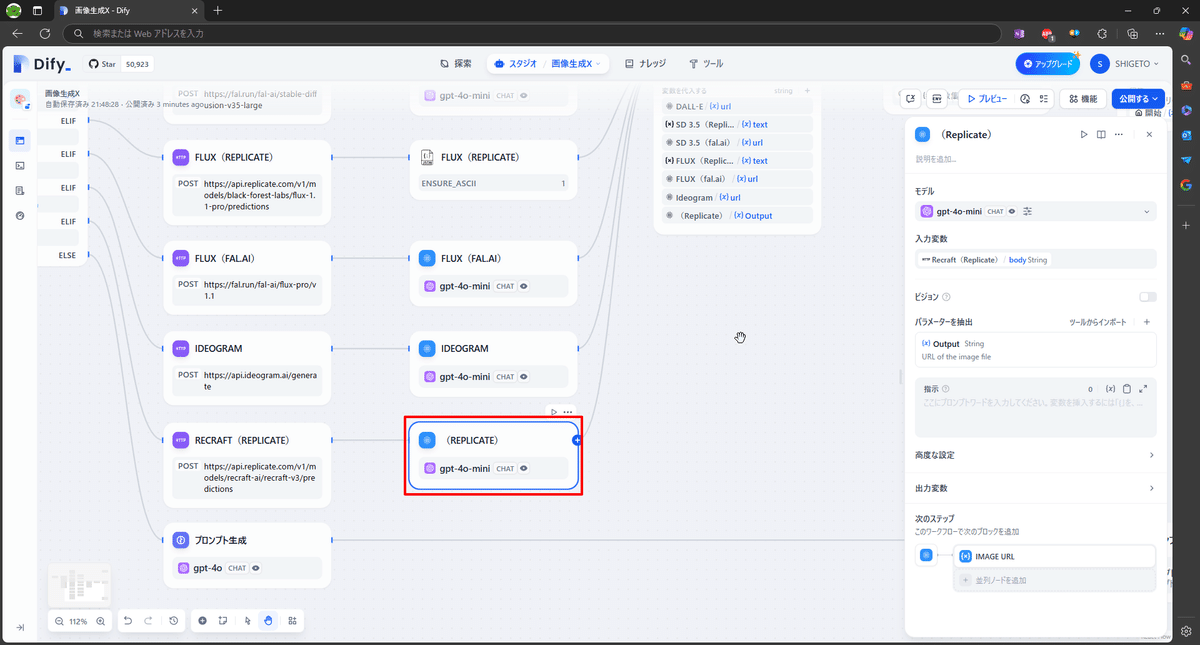
Task: Add a note with the note icon
Action: [x=224, y=621]
